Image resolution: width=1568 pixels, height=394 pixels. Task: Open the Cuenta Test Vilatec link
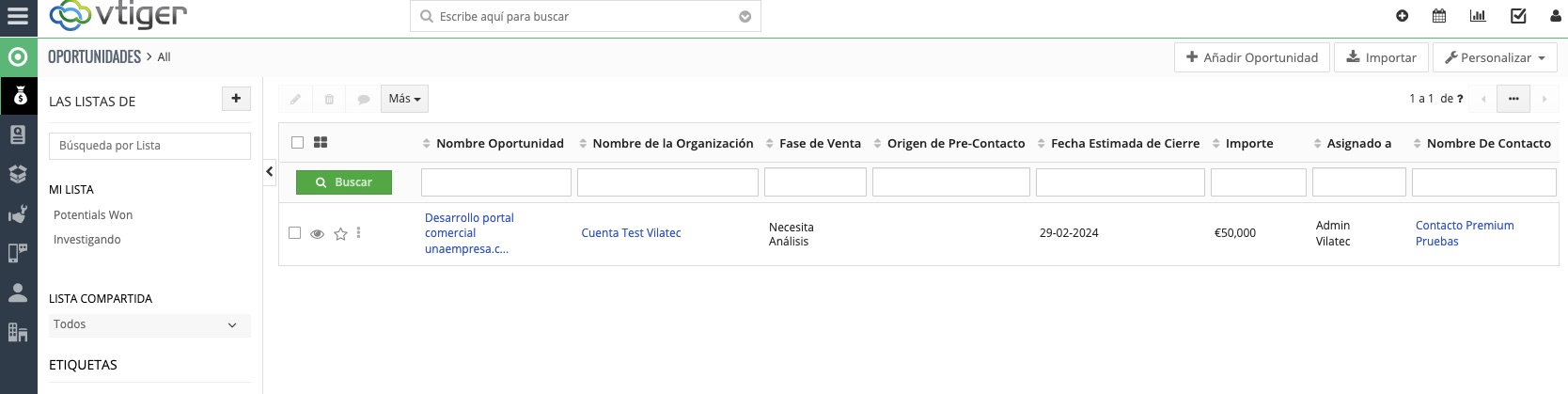point(631,233)
